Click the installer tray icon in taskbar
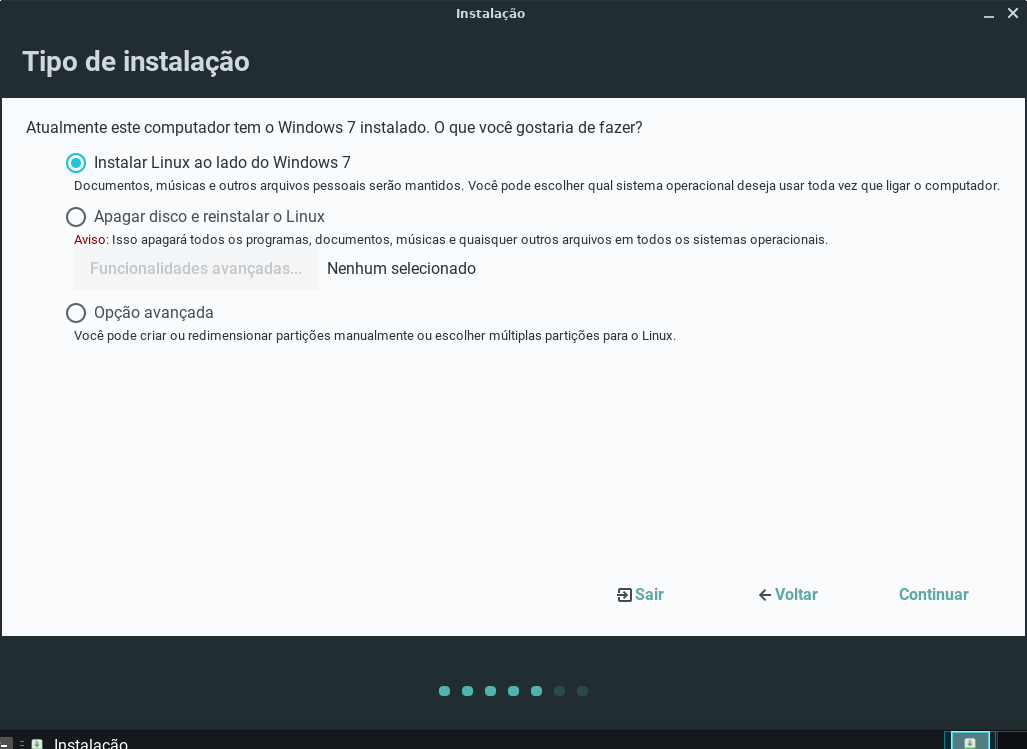Image resolution: width=1027 pixels, height=749 pixels. tap(970, 742)
